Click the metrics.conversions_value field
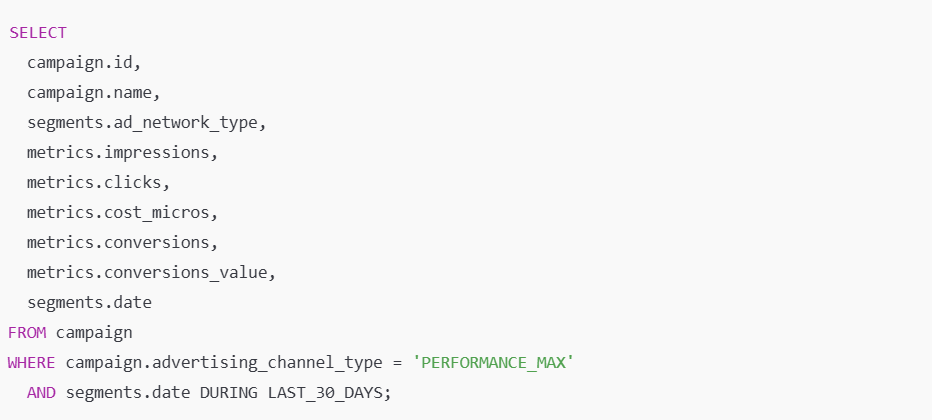The image size is (932, 420). (x=150, y=272)
